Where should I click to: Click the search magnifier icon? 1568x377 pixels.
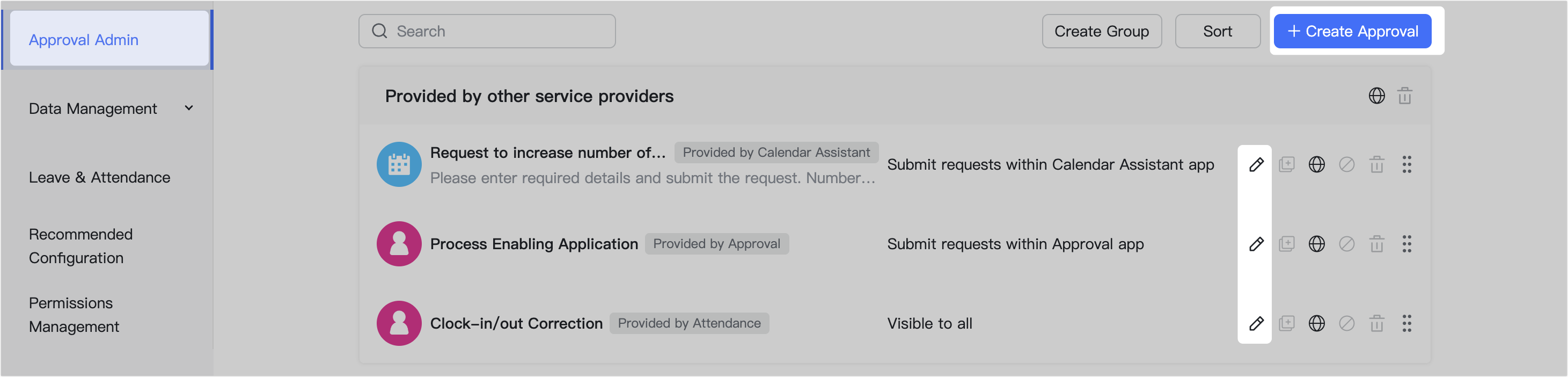(x=379, y=31)
